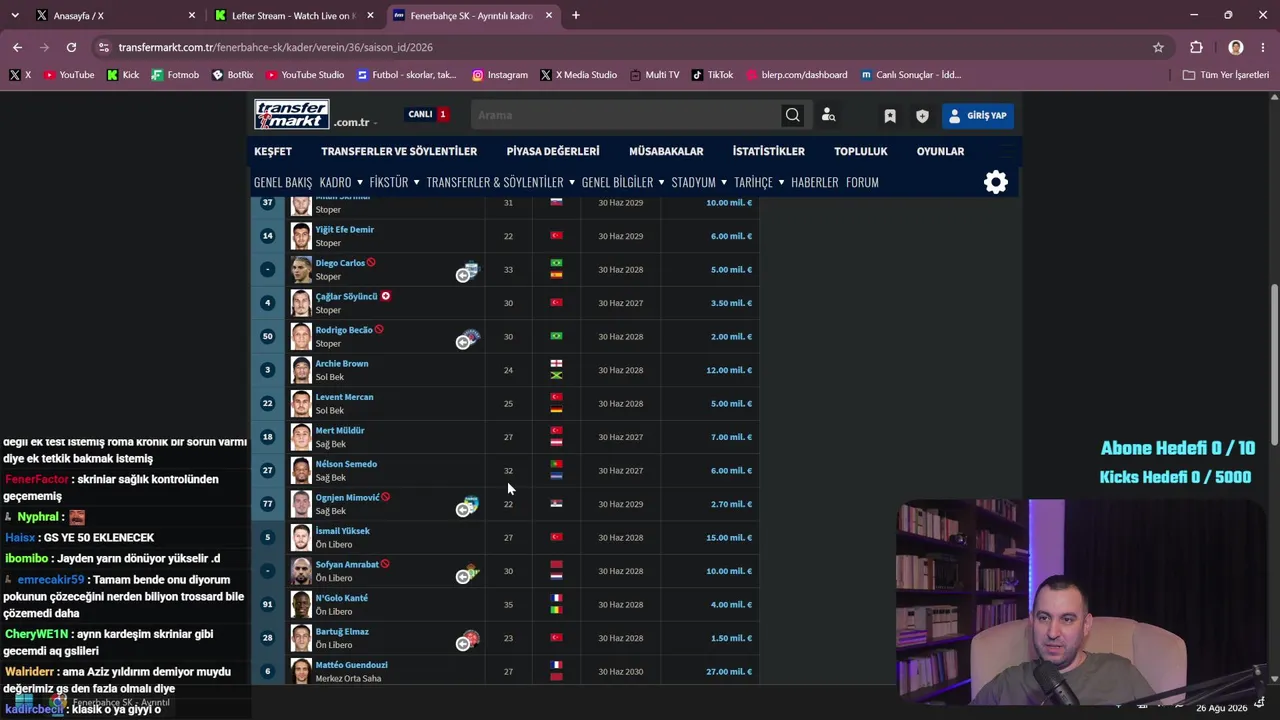1280x720 pixels.
Task: Open the PİYASA DEĞERLERİ menu
Action: (553, 151)
